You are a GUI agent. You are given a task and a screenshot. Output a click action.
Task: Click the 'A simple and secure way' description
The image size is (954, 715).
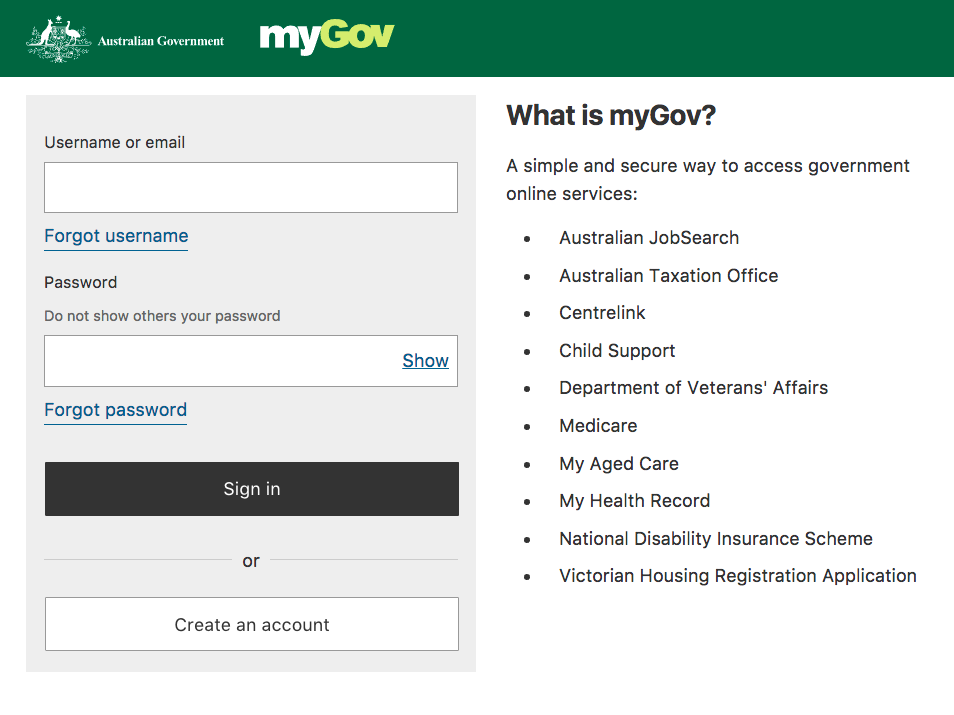(x=708, y=180)
